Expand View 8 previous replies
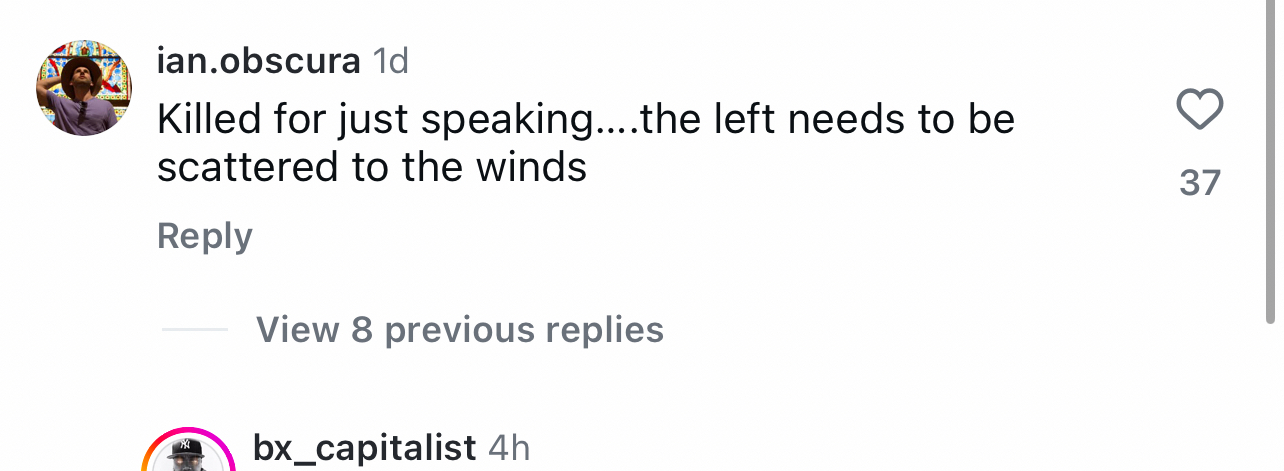Viewport: 1284px width, 471px height. point(459,329)
